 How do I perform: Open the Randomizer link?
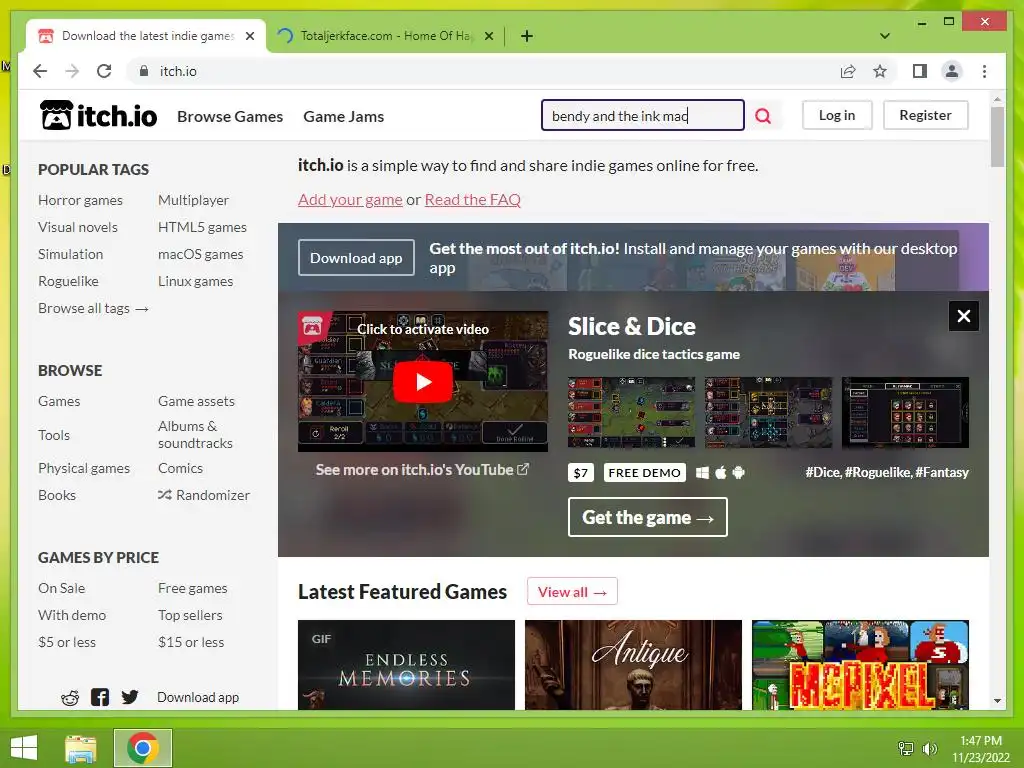click(x=204, y=495)
